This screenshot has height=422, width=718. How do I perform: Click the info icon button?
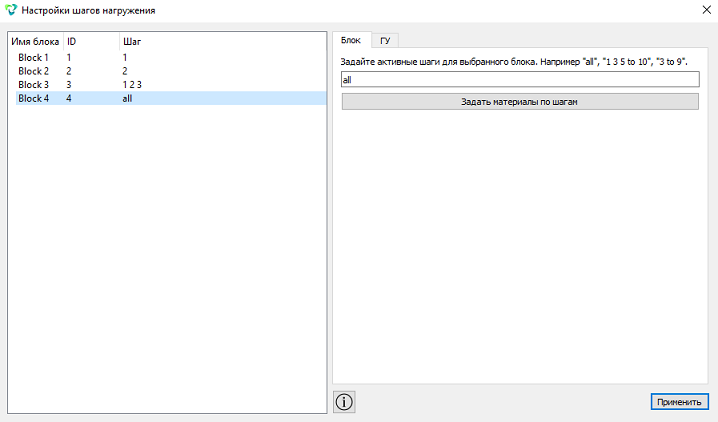344,402
